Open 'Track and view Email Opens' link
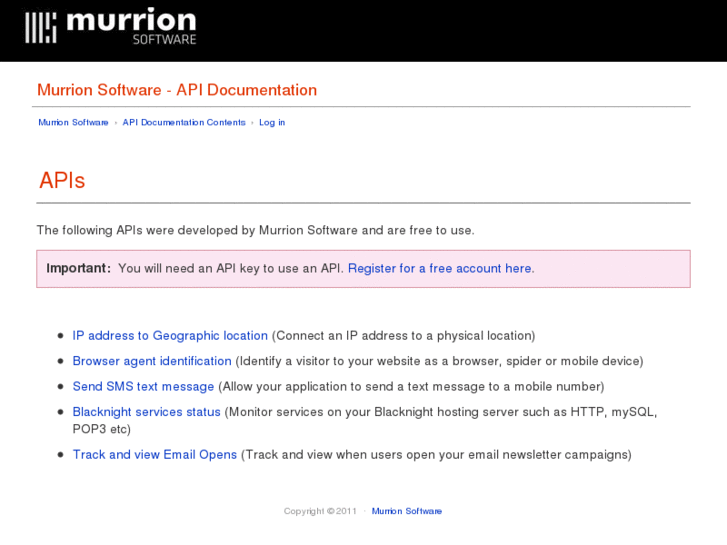Screen dimensions: 727x545 tap(155, 455)
